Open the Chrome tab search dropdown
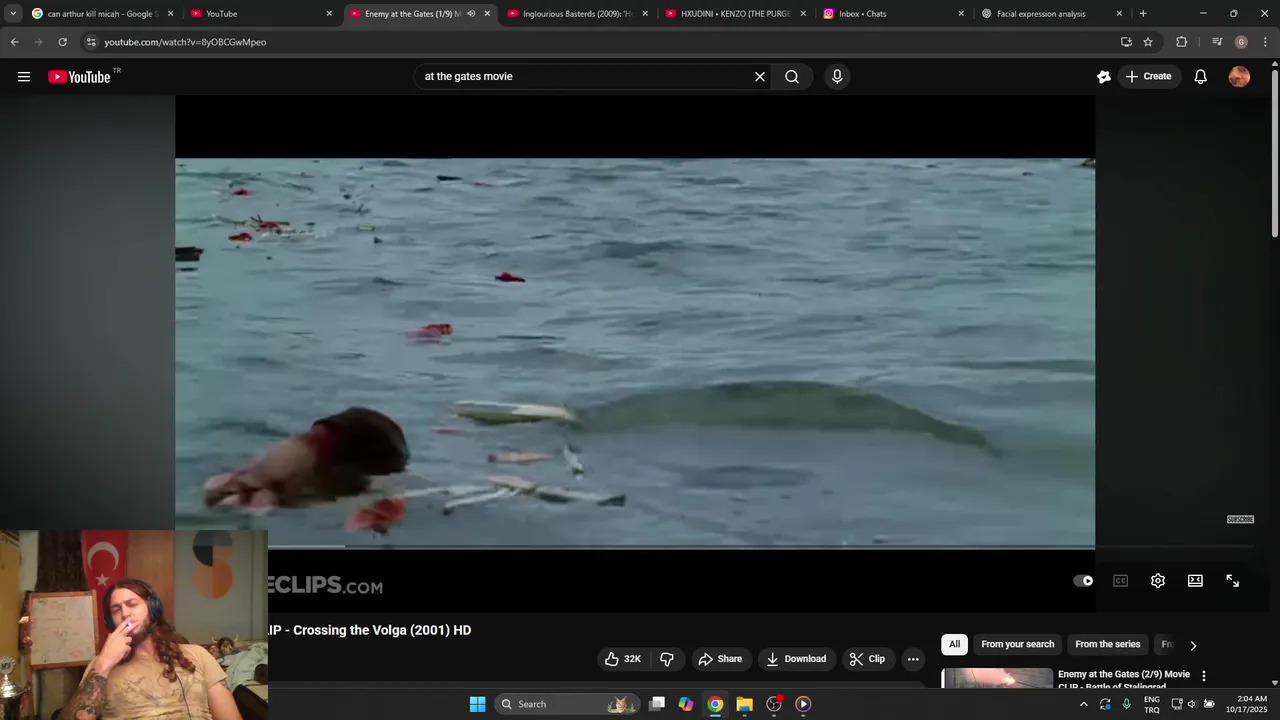Screen dimensions: 1280x720 [13, 14]
